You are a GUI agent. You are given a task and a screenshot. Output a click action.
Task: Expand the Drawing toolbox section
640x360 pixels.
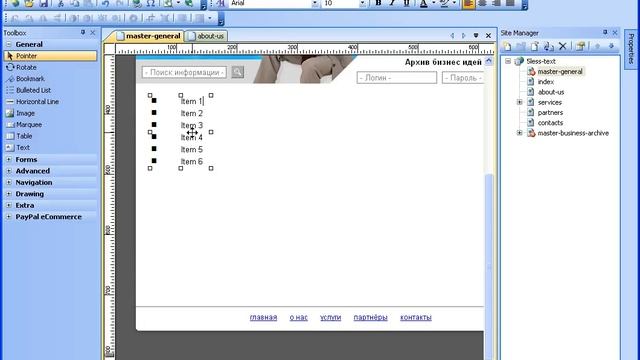click(9, 194)
